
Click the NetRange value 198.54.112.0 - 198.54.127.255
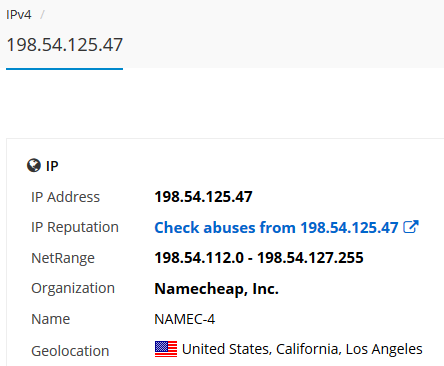click(259, 258)
